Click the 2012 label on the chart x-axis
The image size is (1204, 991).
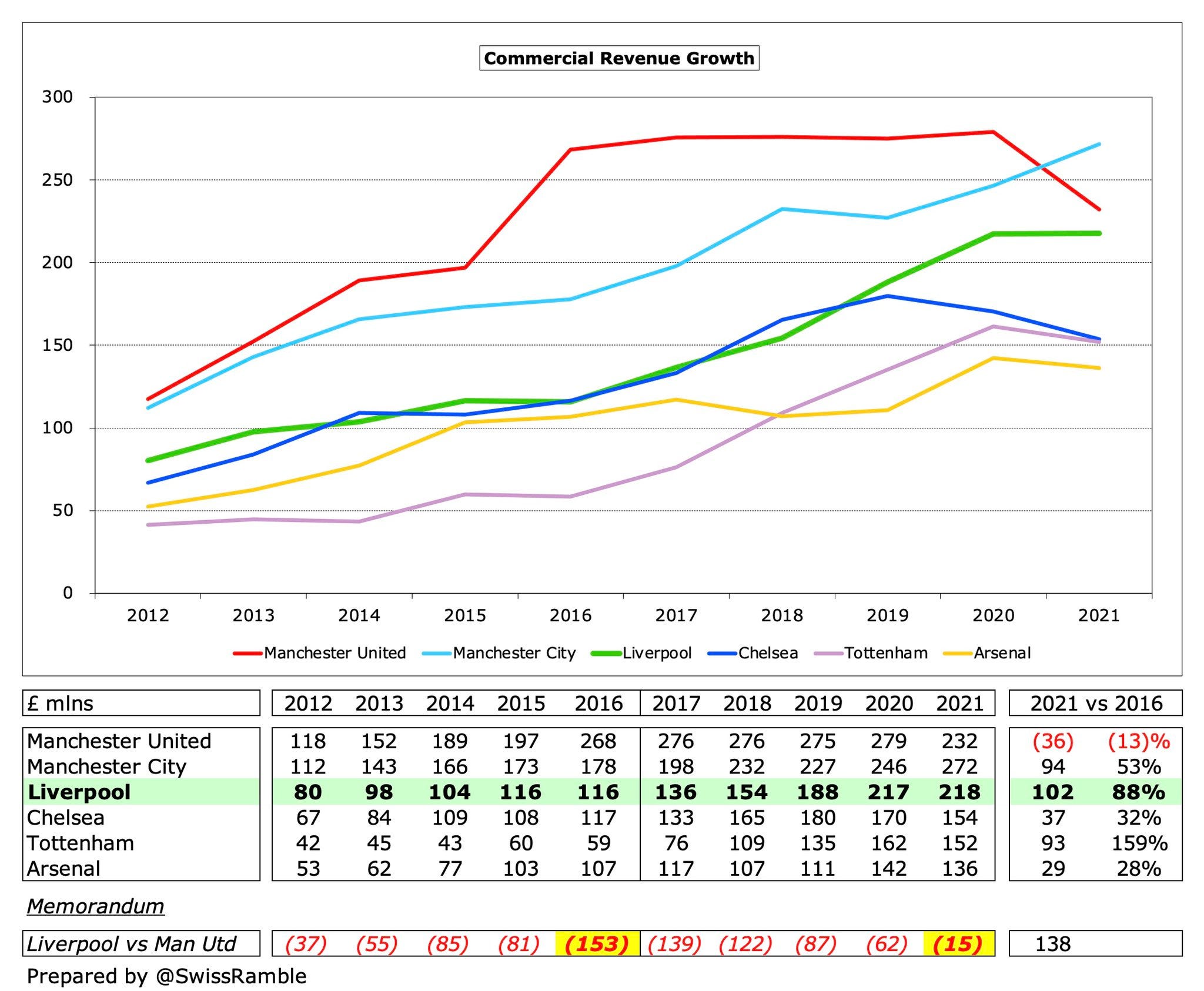(x=148, y=615)
